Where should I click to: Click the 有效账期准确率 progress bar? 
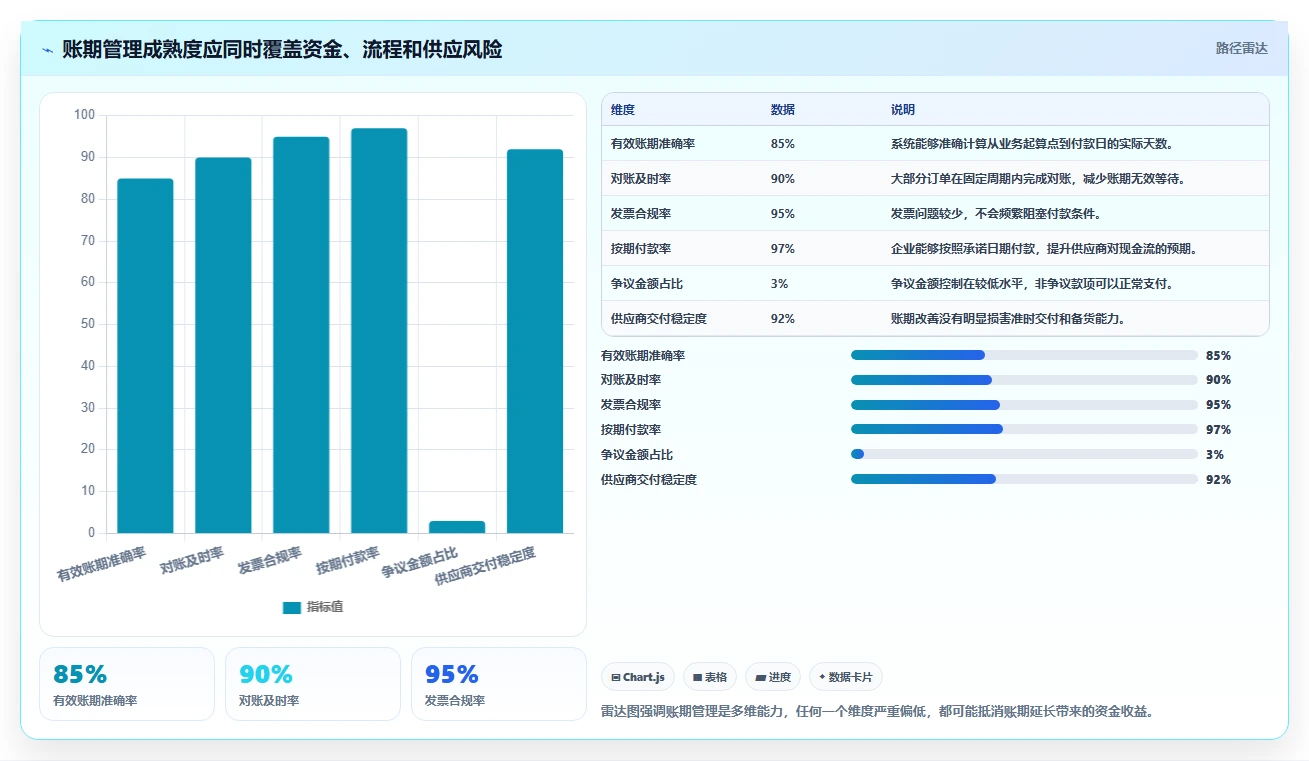click(1024, 355)
